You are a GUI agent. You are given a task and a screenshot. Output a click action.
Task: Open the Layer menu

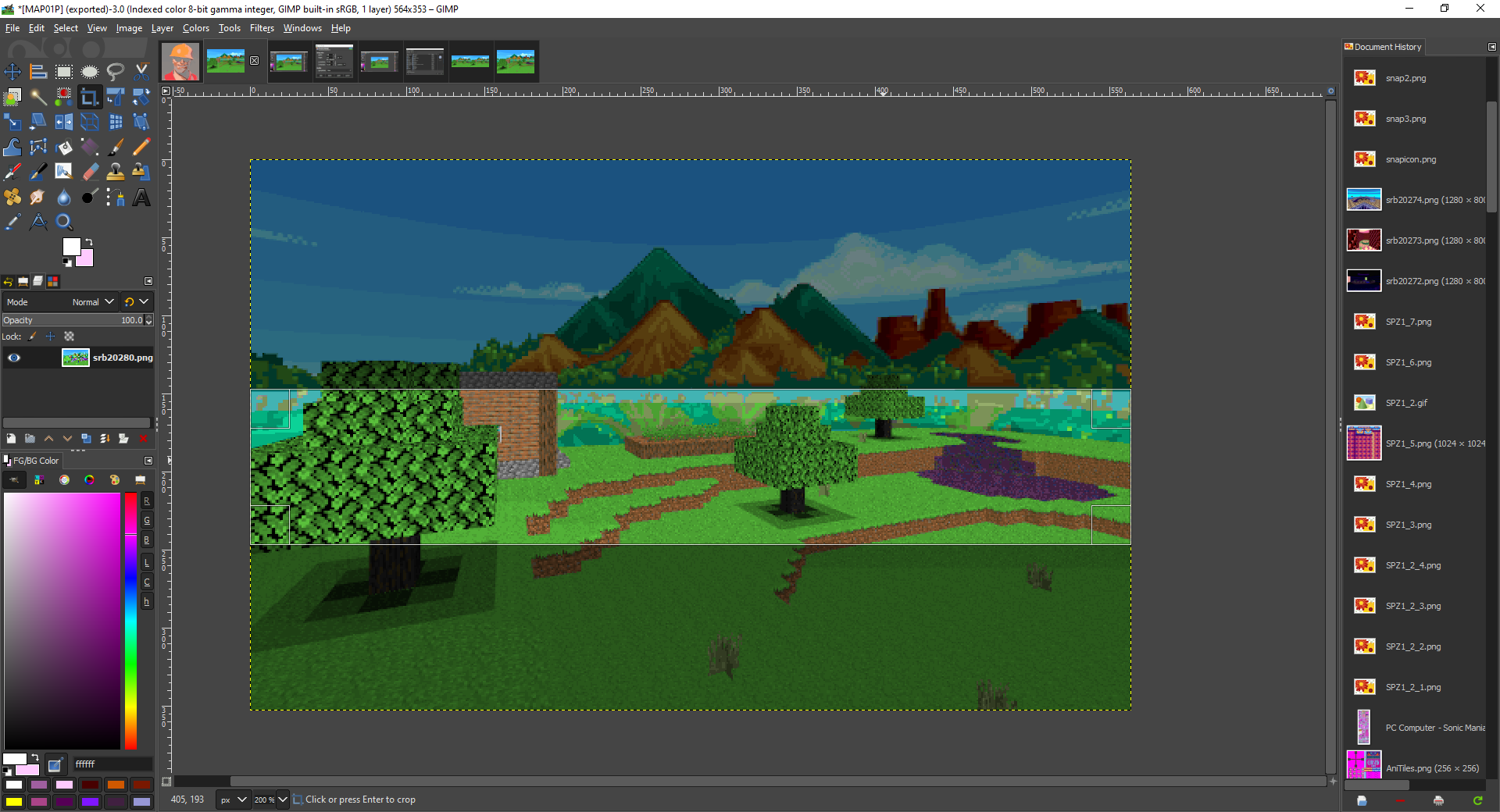click(162, 28)
